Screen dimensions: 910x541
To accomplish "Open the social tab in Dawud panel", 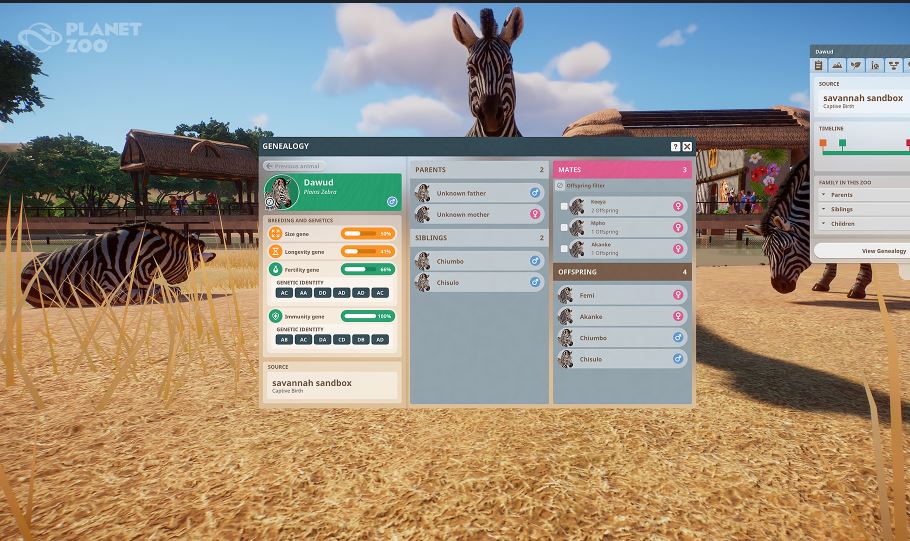I will point(875,66).
